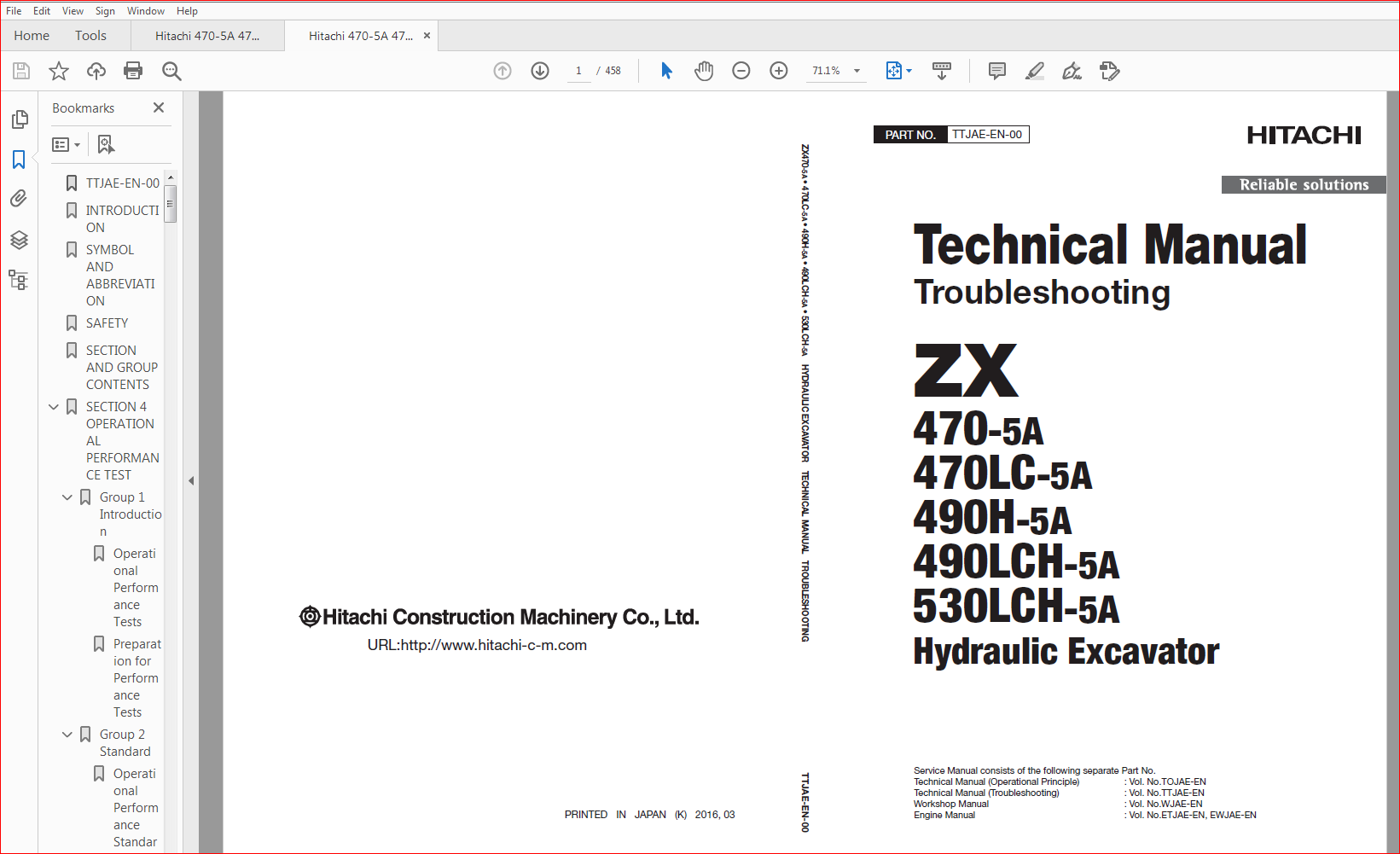The image size is (1400, 854).
Task: Click the page number input field
Action: click(578, 71)
